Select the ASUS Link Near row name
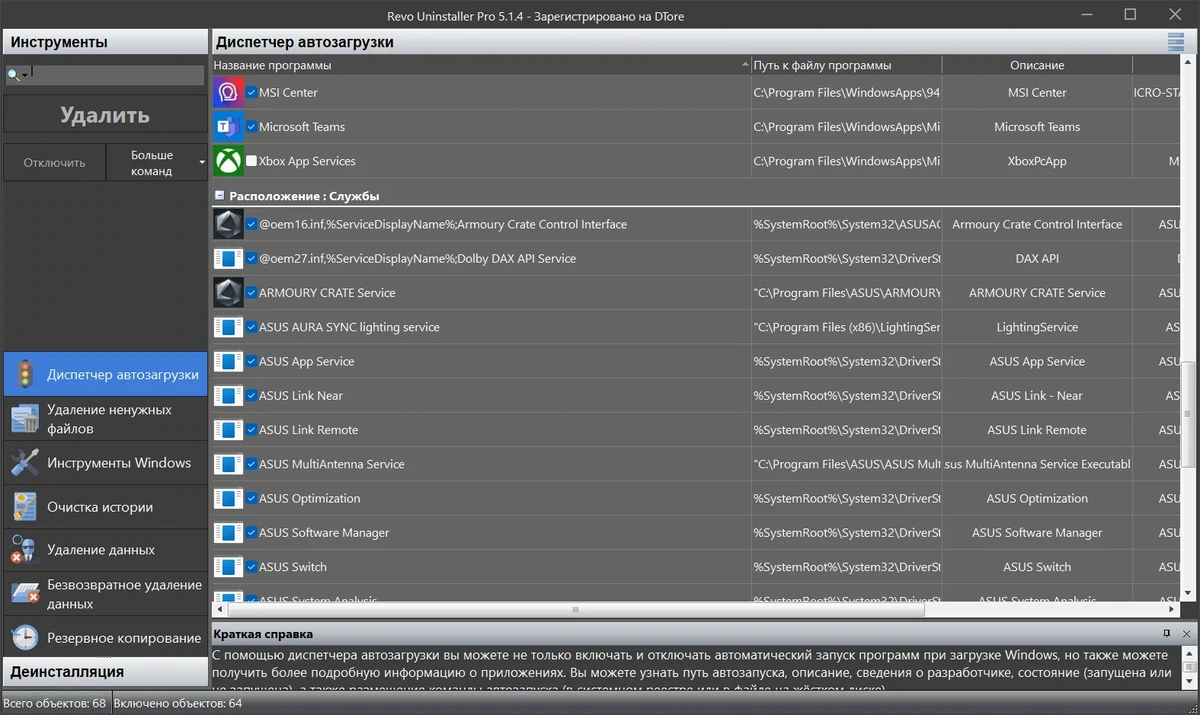 coord(301,396)
